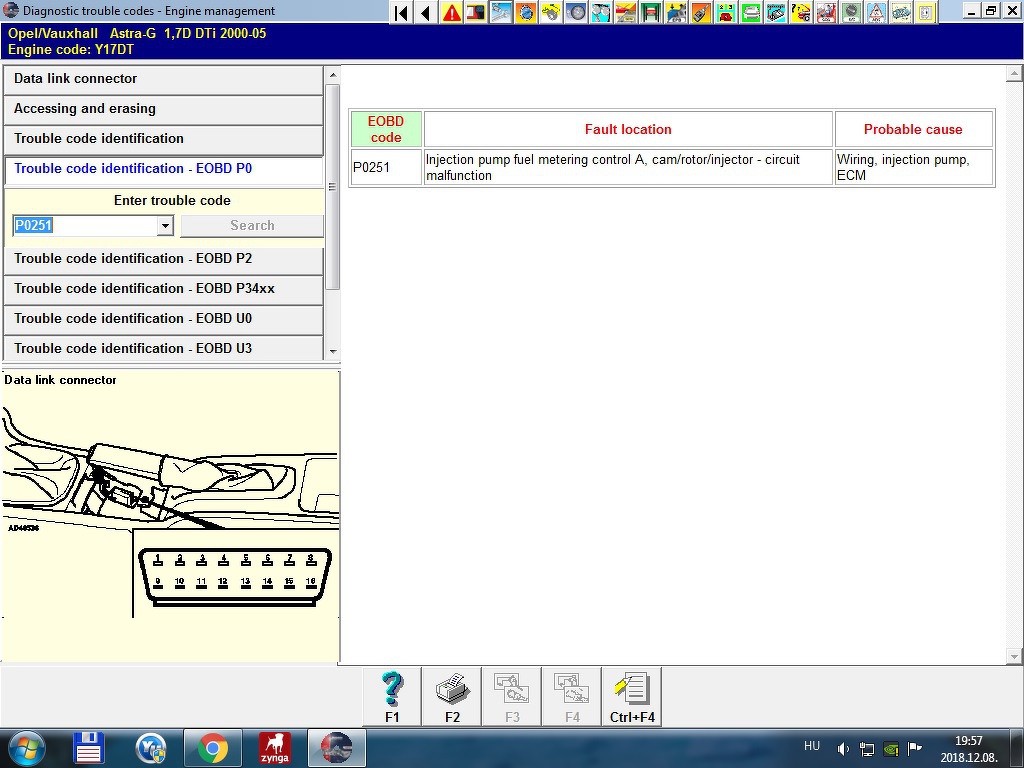Open vehicle selection red-black toolbar icon
This screenshot has width=1024, height=768.
coord(476,12)
